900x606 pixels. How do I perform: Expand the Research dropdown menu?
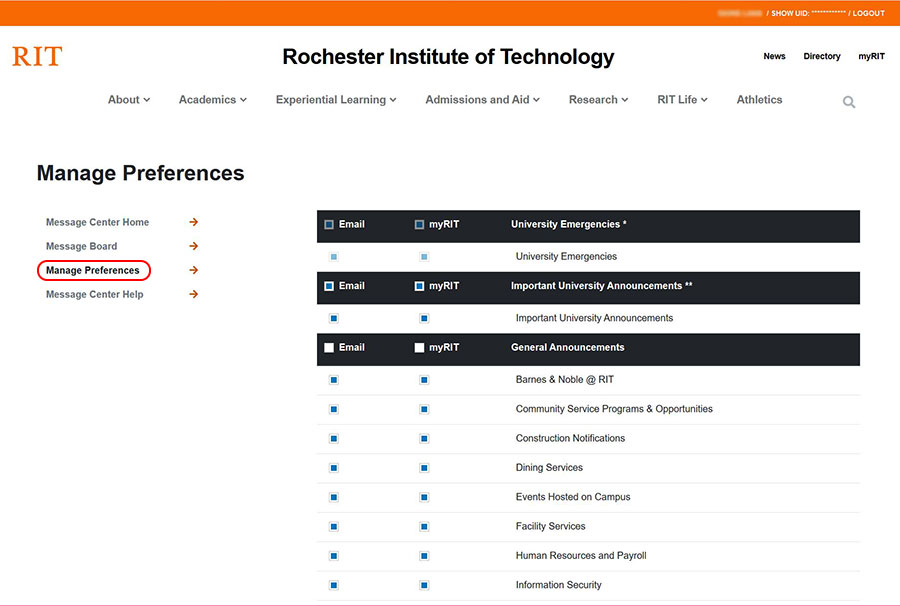[598, 100]
